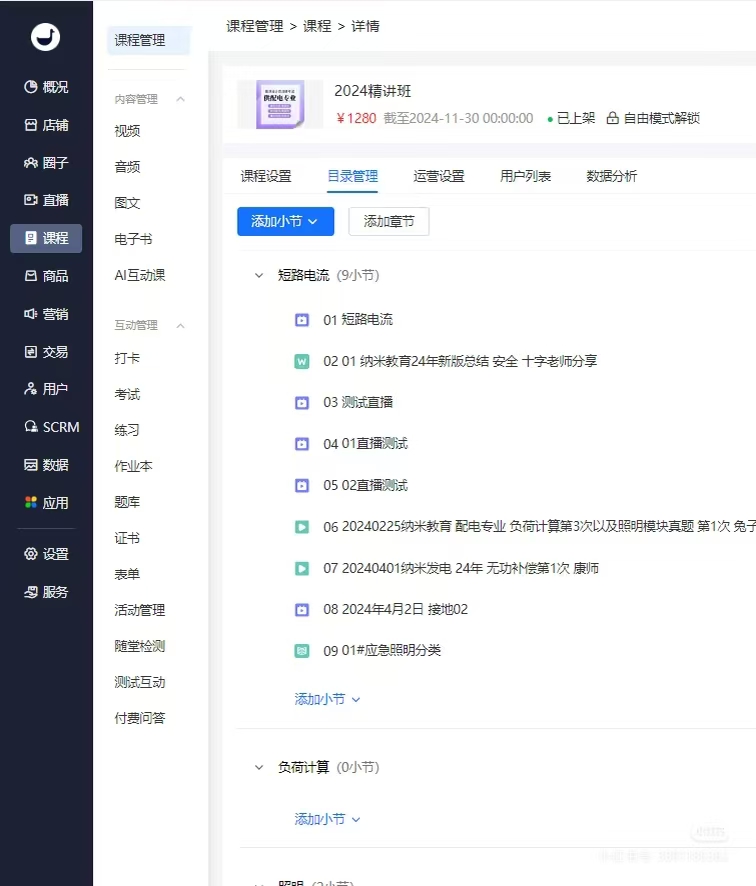The width and height of the screenshot is (756, 886).
Task: Open the 营销 marketing megaphone icon
Action: (31, 314)
